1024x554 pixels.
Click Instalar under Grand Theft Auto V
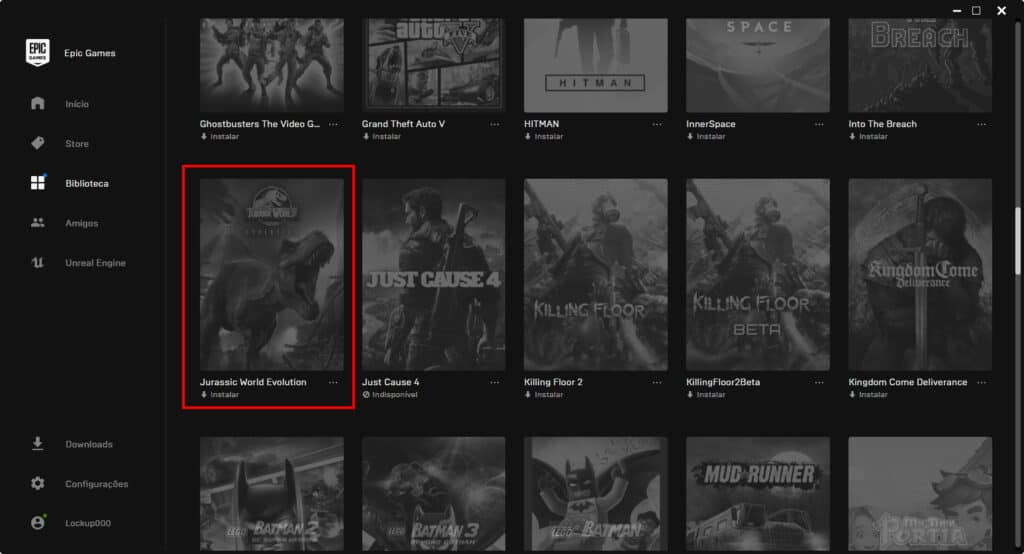tap(387, 137)
